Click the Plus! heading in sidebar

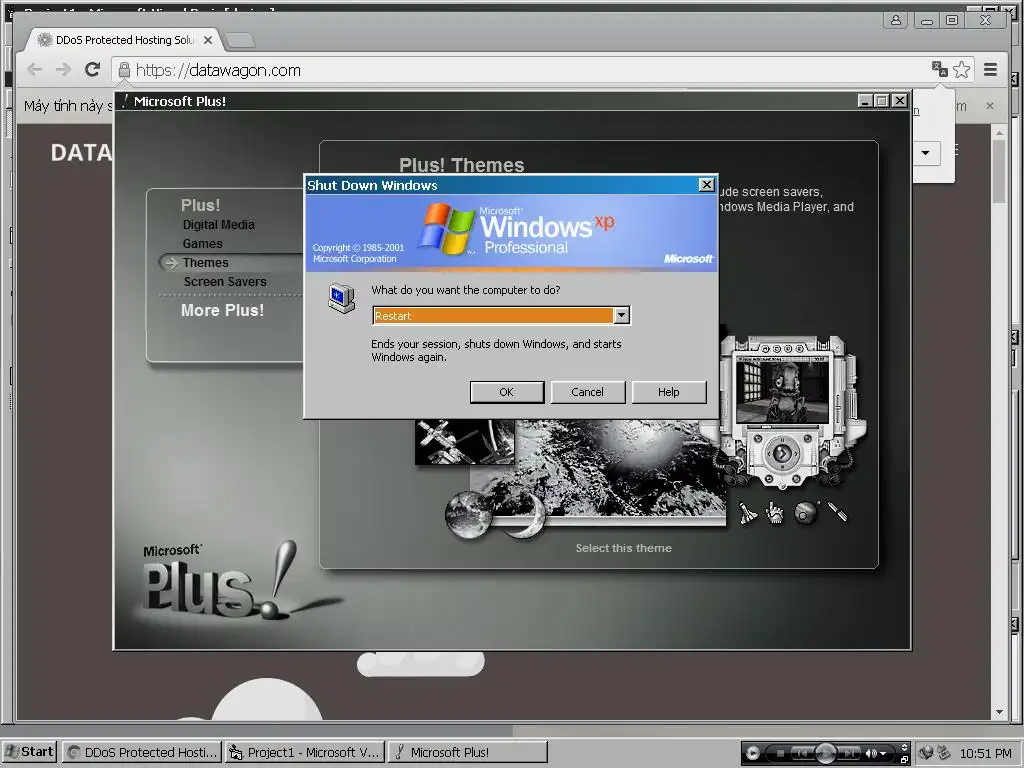point(200,205)
